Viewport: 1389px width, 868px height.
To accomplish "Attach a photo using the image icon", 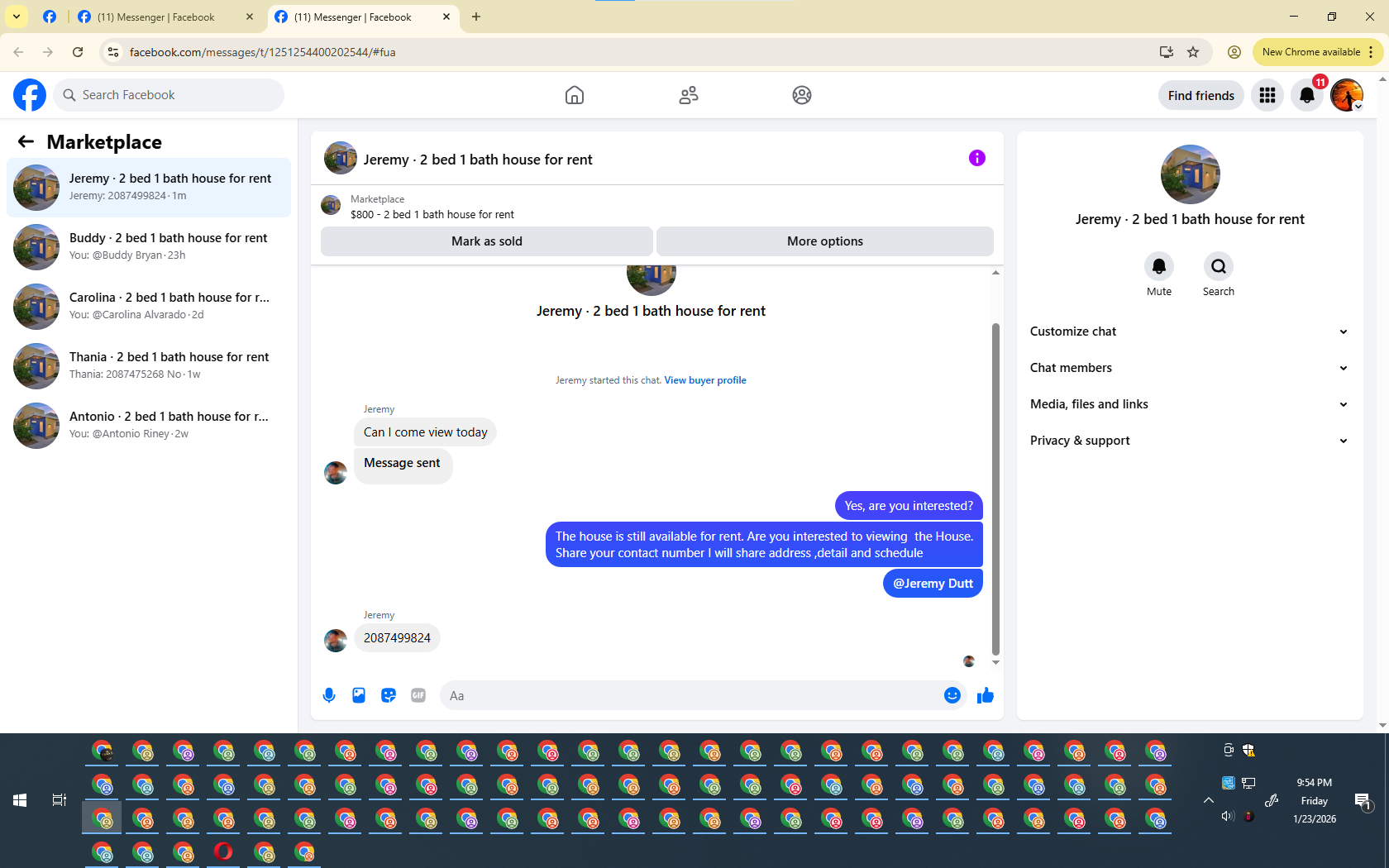I will [x=359, y=695].
